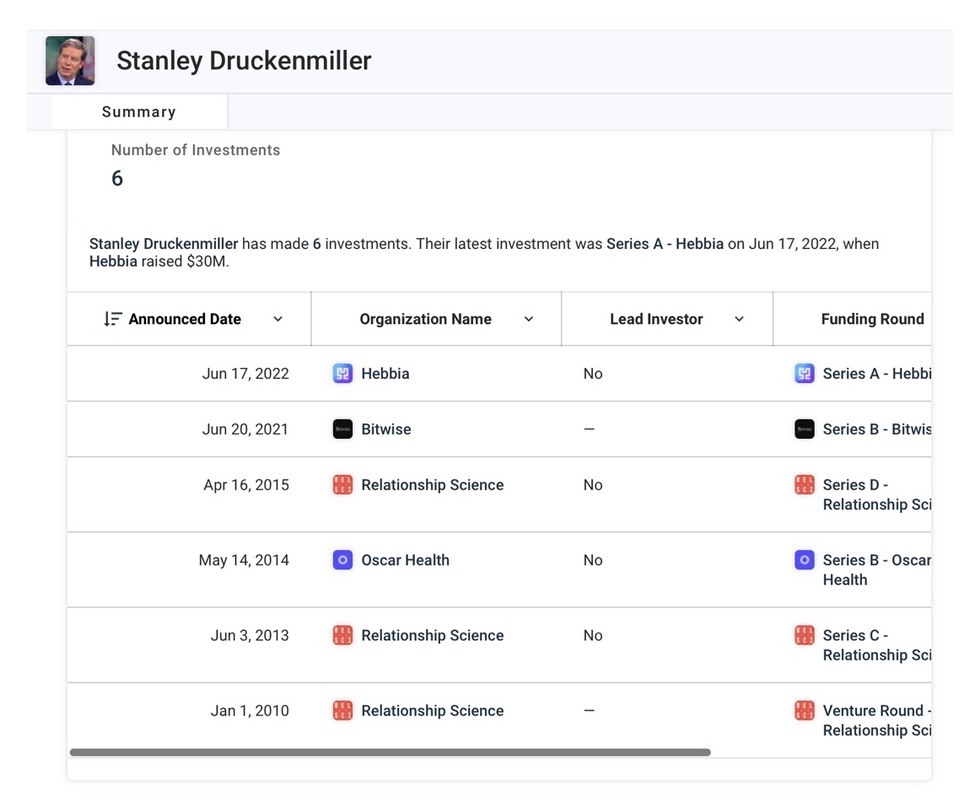Click Oscar Health logo icon in Organization column
970x810 pixels.
pos(343,560)
